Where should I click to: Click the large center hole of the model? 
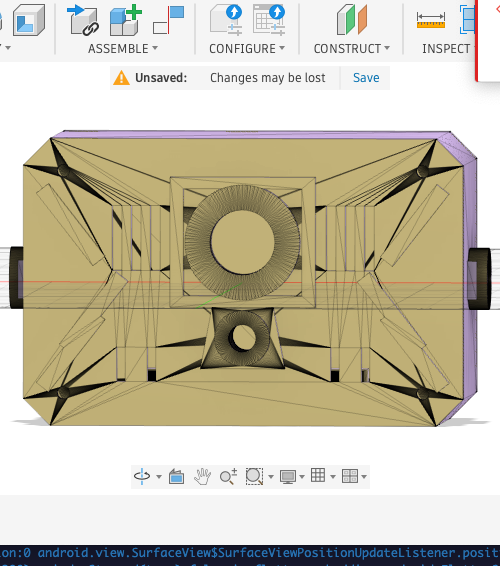pos(243,242)
